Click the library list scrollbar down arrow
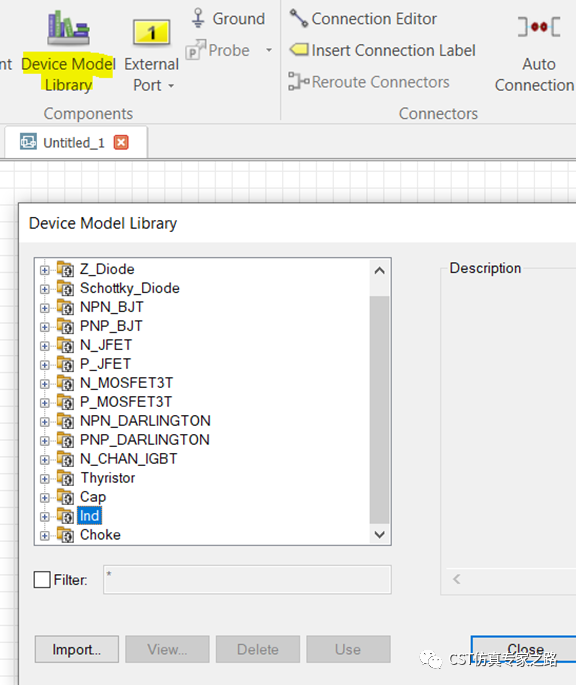Image resolution: width=576 pixels, height=685 pixels. coord(379,534)
